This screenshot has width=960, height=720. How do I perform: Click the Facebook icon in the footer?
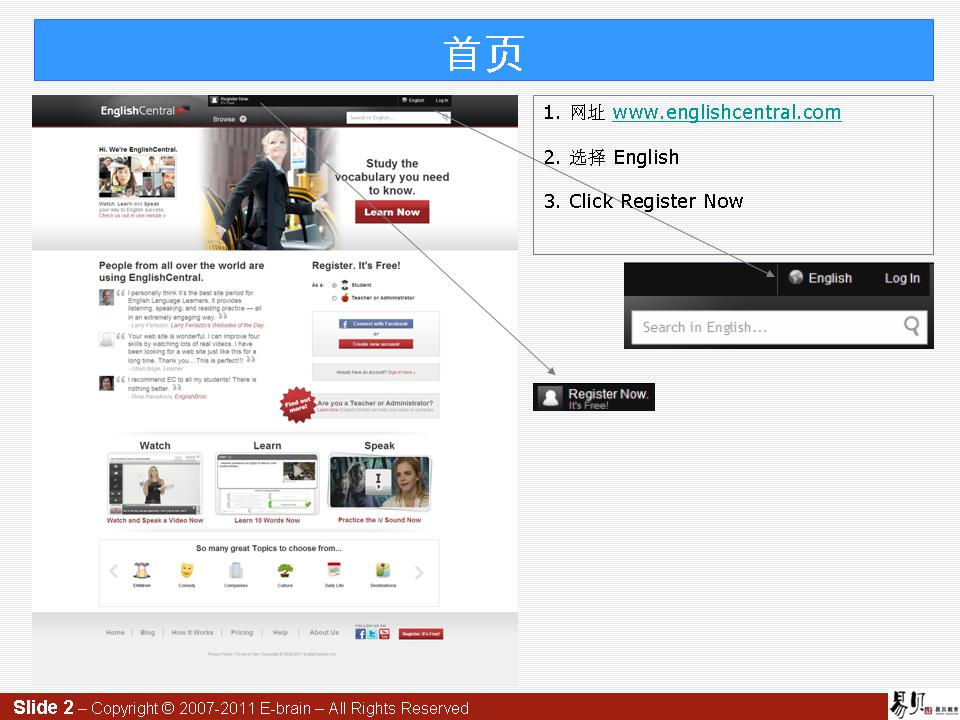coord(360,634)
